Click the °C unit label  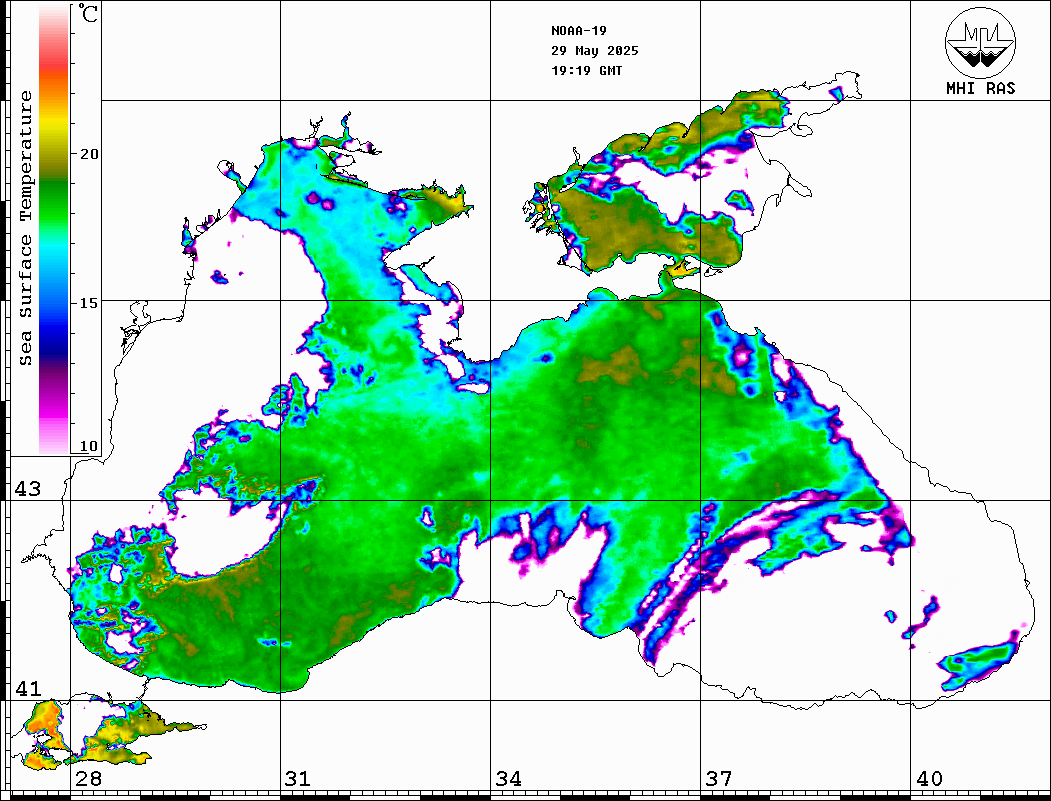(88, 13)
